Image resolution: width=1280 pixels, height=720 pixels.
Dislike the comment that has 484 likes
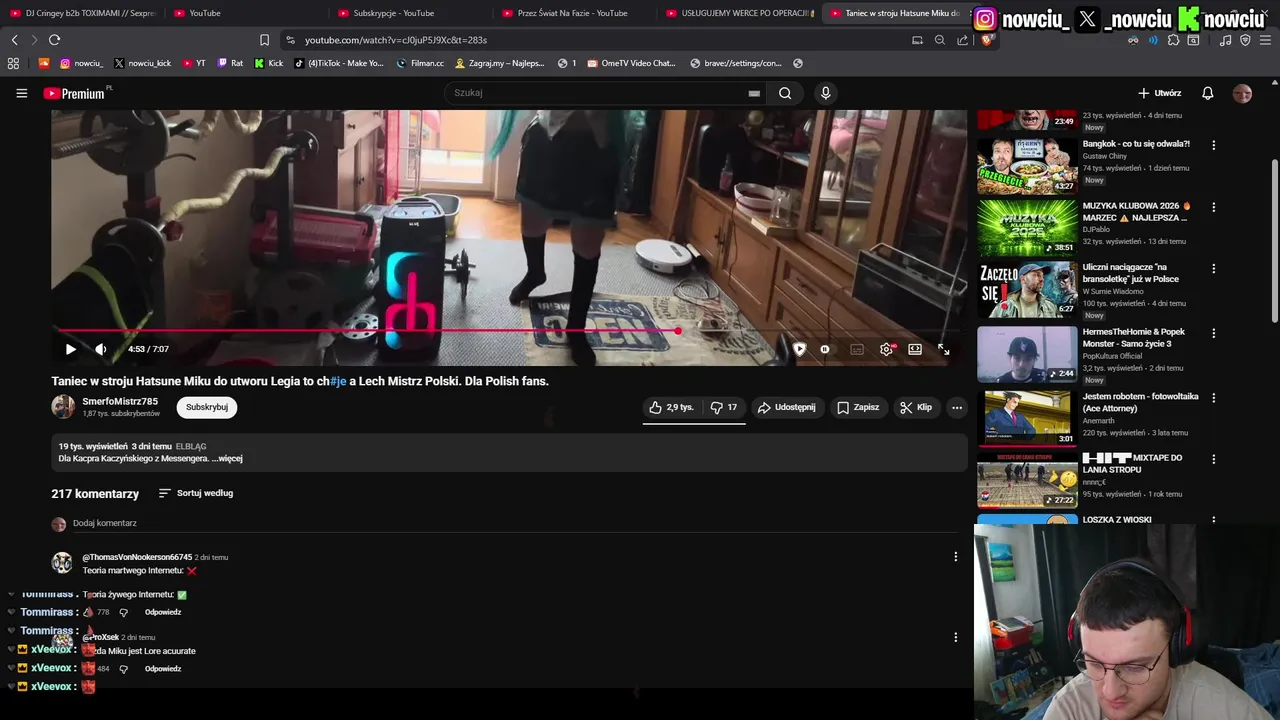[124, 669]
